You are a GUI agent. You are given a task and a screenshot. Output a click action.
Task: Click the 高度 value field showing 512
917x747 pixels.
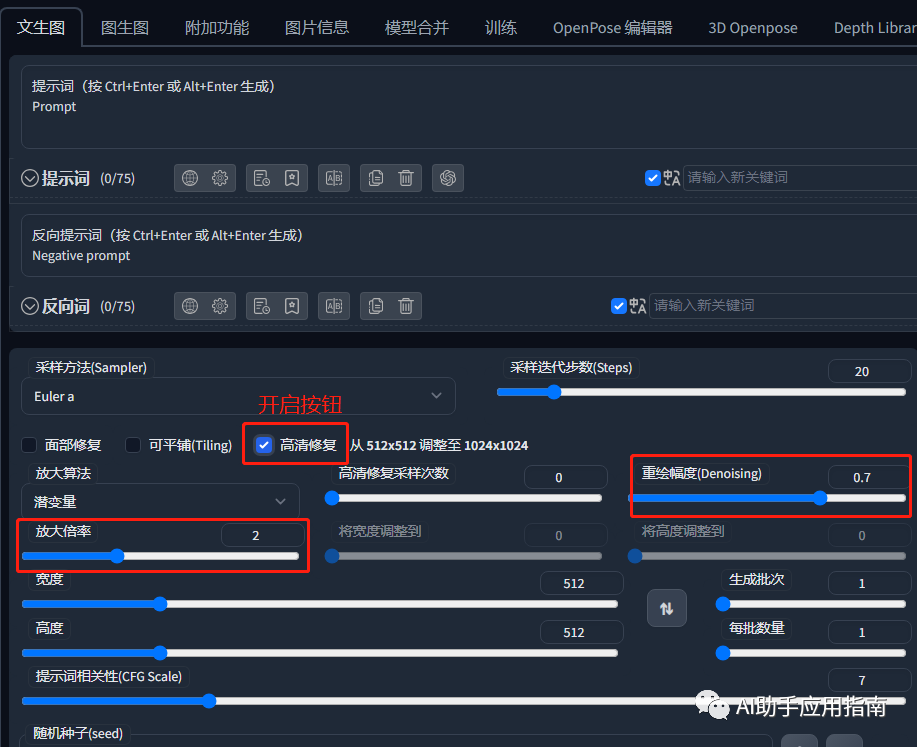pos(582,632)
